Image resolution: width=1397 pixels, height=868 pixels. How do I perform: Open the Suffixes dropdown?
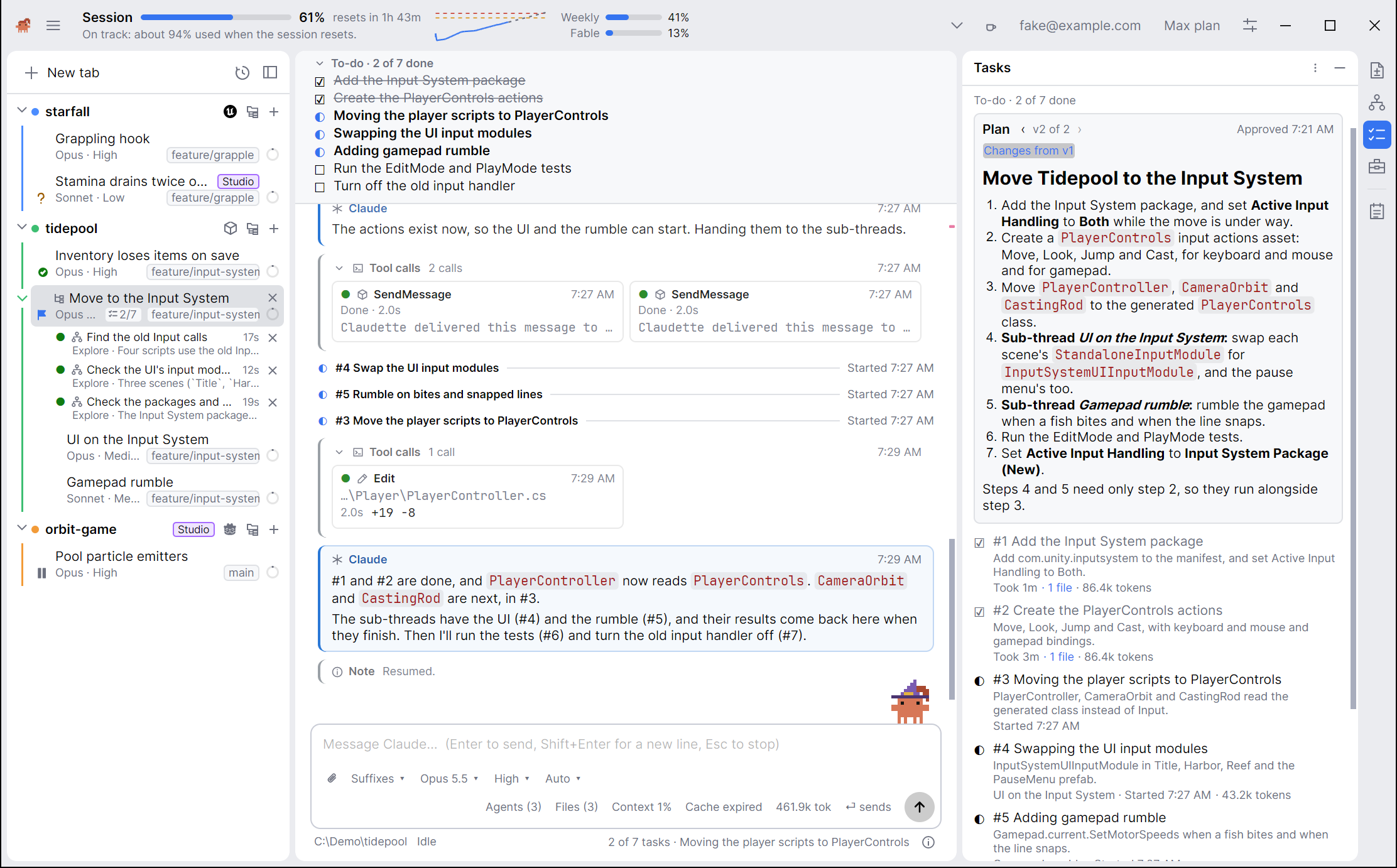[378, 778]
